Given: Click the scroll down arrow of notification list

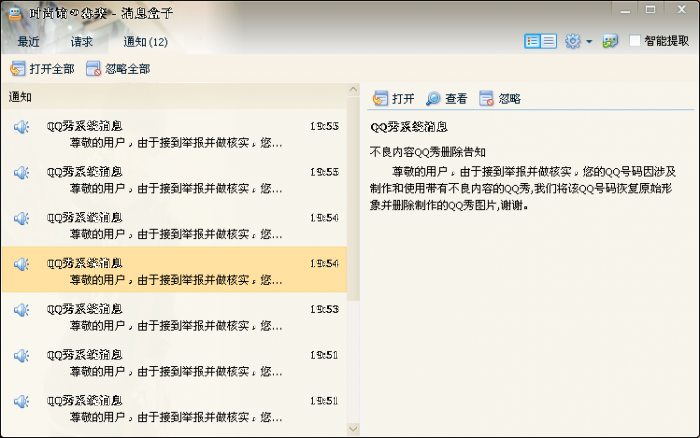Looking at the screenshot, I should pyautogui.click(x=353, y=429).
